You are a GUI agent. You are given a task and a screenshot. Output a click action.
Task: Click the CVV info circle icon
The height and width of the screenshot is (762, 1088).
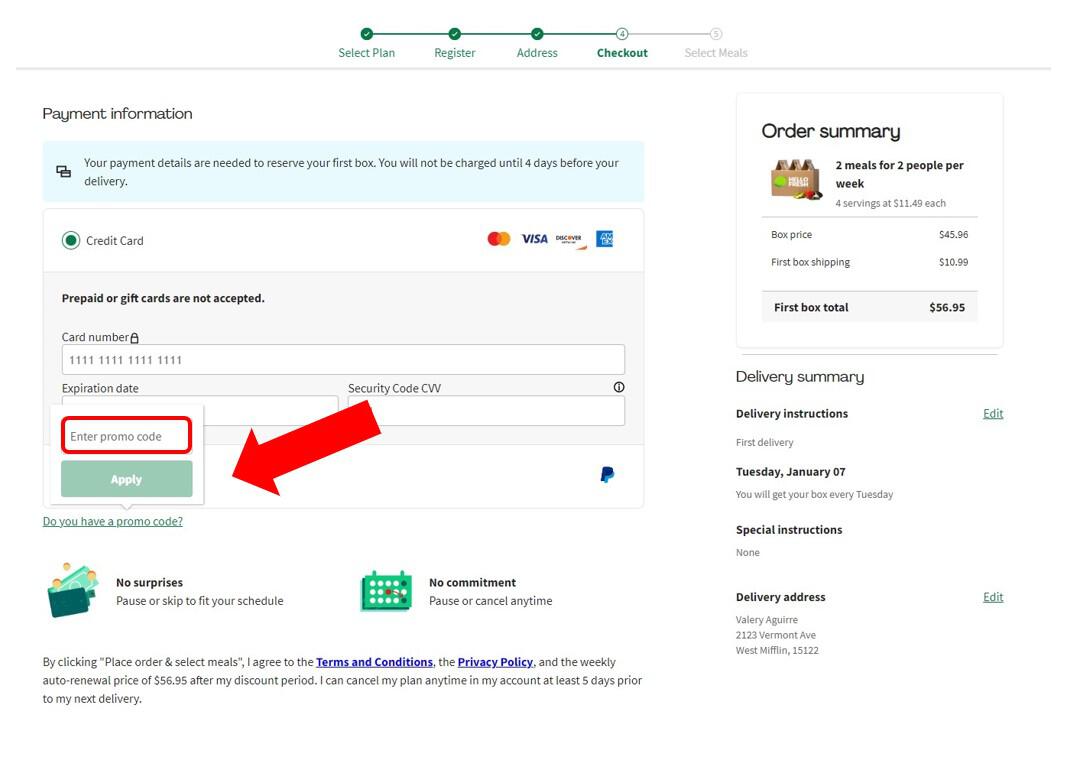click(619, 388)
